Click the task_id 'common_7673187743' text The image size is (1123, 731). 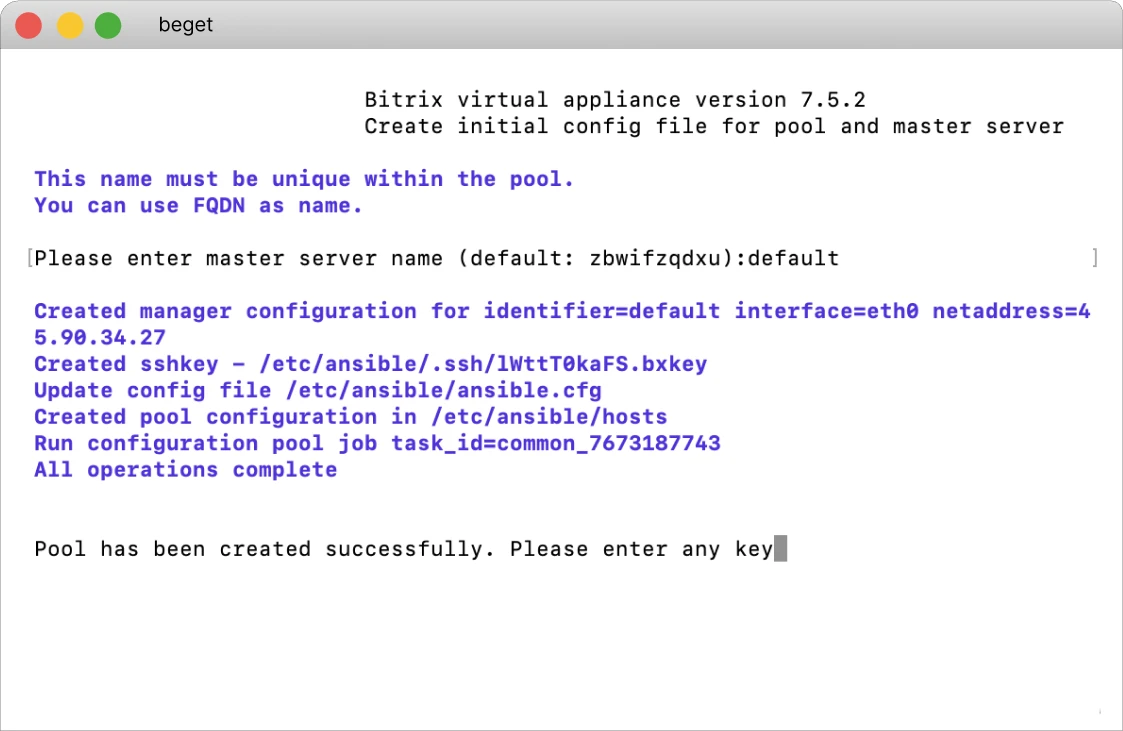coord(555,443)
